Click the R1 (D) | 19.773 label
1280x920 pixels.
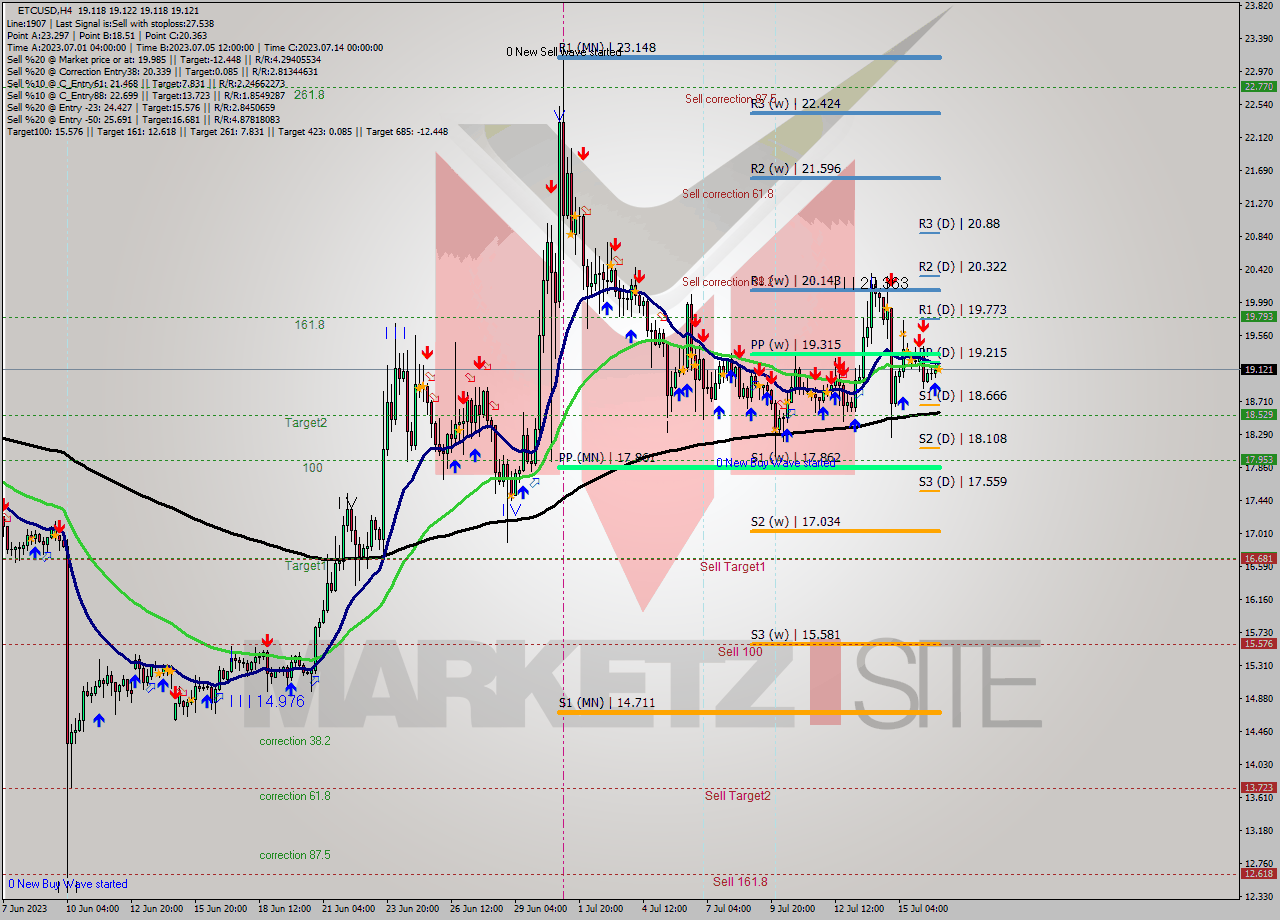tap(962, 310)
